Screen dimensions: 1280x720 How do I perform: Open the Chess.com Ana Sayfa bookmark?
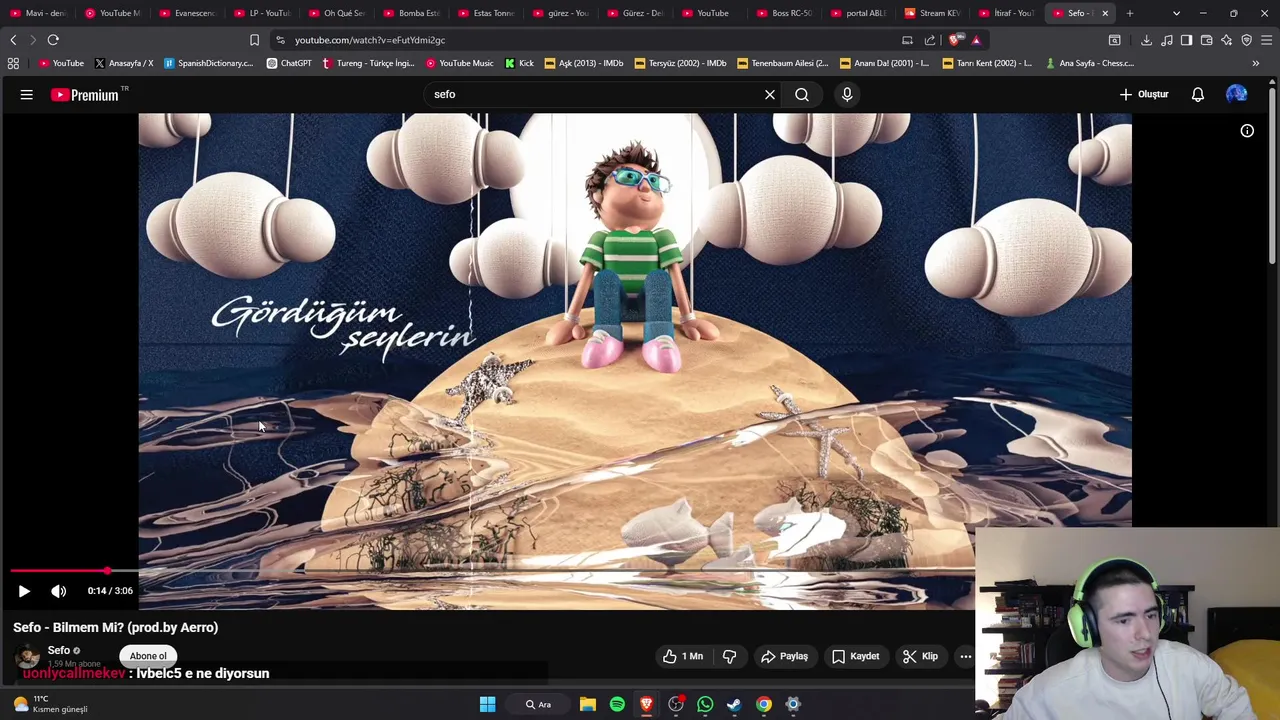(1089, 63)
